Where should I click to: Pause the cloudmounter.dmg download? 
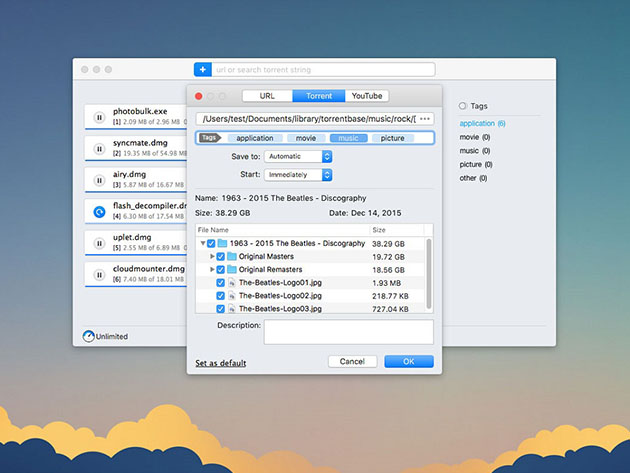coord(99,274)
